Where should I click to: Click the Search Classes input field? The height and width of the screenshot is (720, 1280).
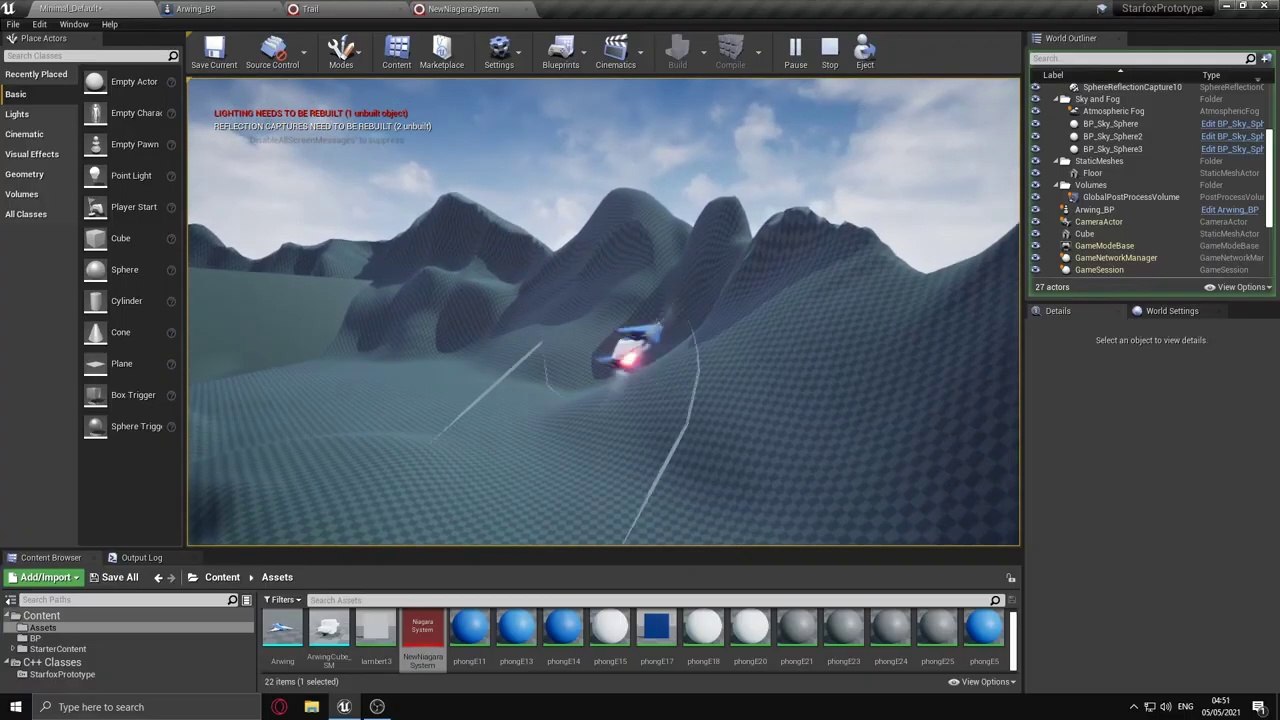[91, 56]
